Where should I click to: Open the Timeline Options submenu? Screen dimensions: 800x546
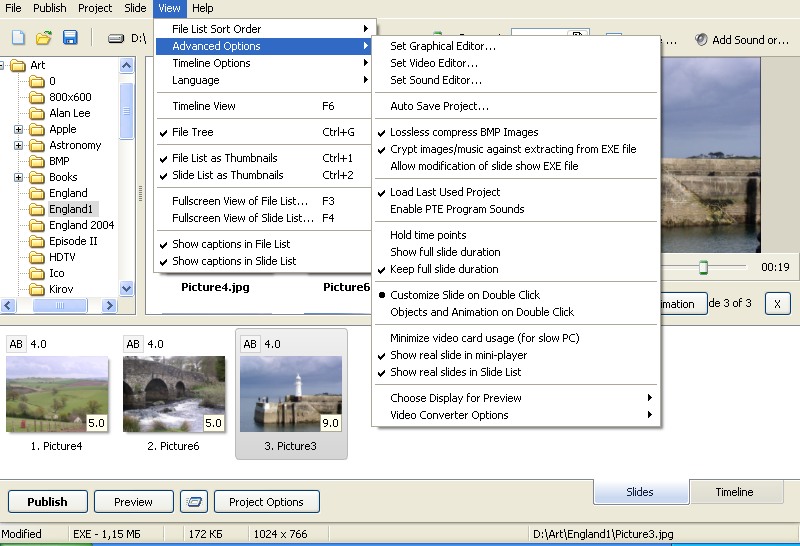tap(211, 63)
